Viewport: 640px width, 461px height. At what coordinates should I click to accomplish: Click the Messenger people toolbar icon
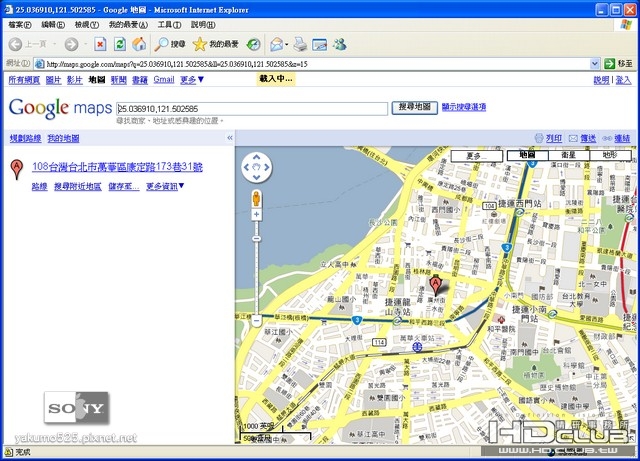(x=340, y=44)
